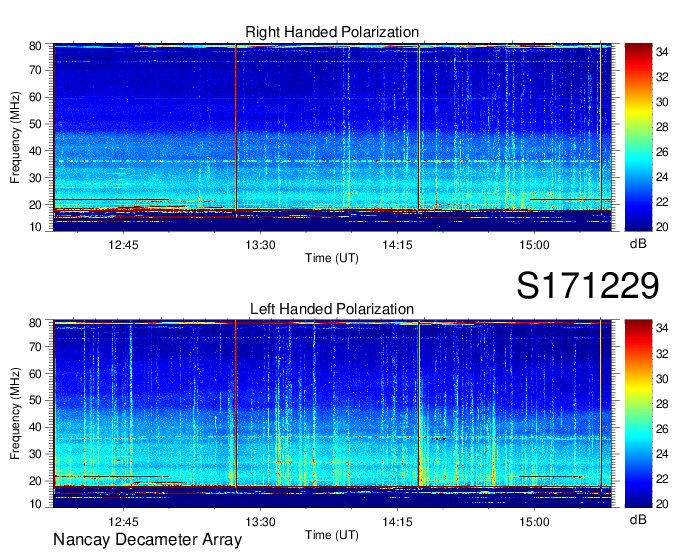Click the 70 MHz tick of Left Handed plot
Image resolution: width=680 pixels, height=552 pixels.
click(x=35, y=346)
